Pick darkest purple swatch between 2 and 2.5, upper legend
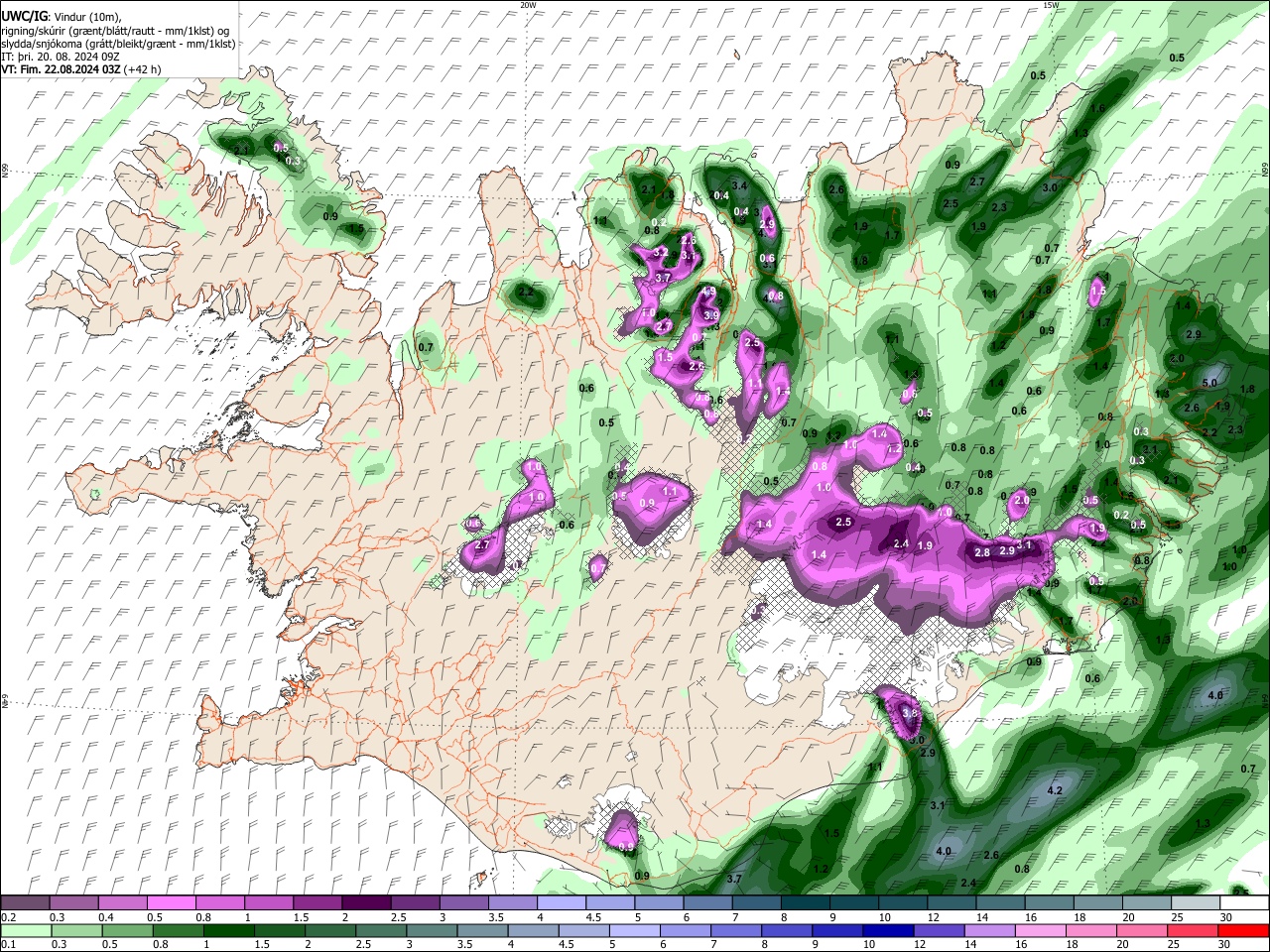Image resolution: width=1270 pixels, height=952 pixels. coord(366,902)
